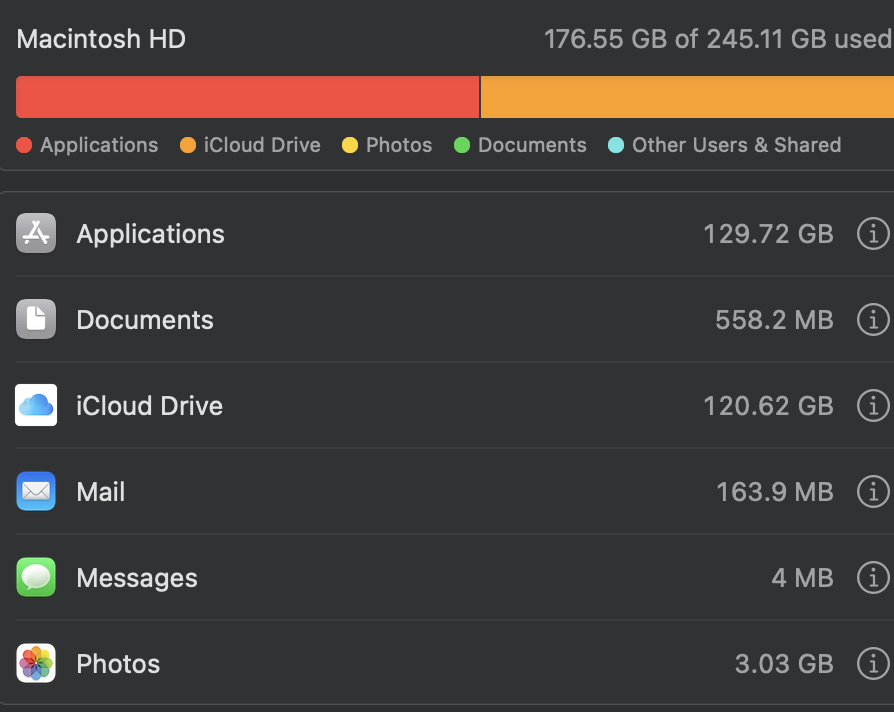Select the iCloud Drive row label
894x712 pixels.
tap(150, 406)
